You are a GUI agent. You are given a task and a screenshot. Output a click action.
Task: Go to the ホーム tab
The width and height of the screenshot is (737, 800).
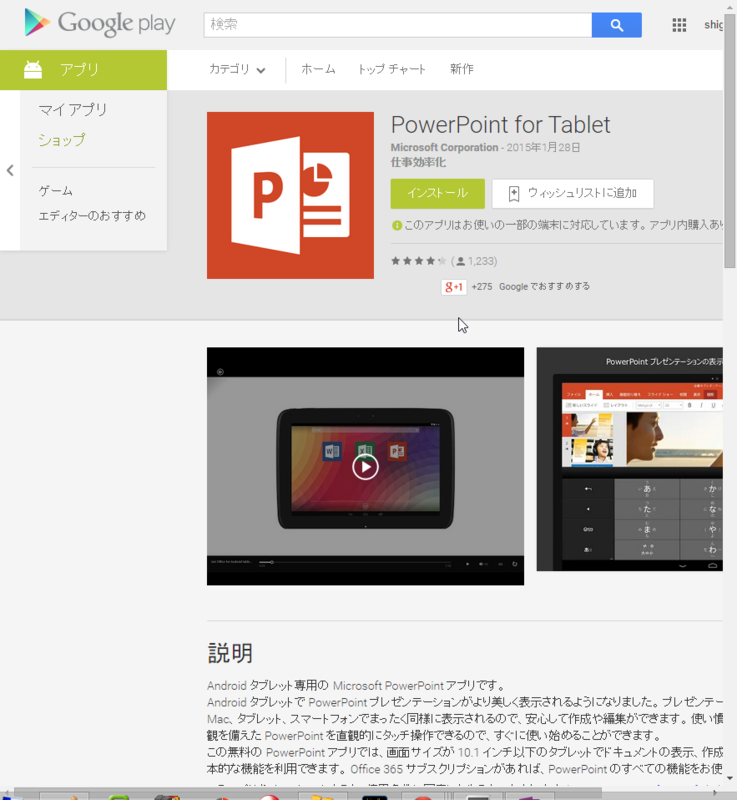318,69
